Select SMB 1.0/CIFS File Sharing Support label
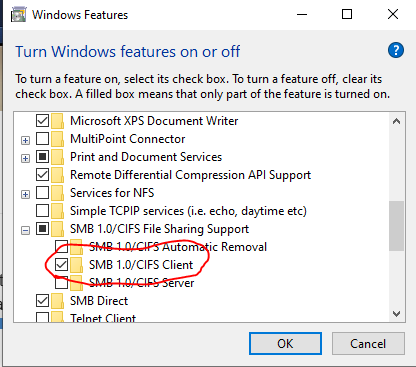 click(x=159, y=229)
